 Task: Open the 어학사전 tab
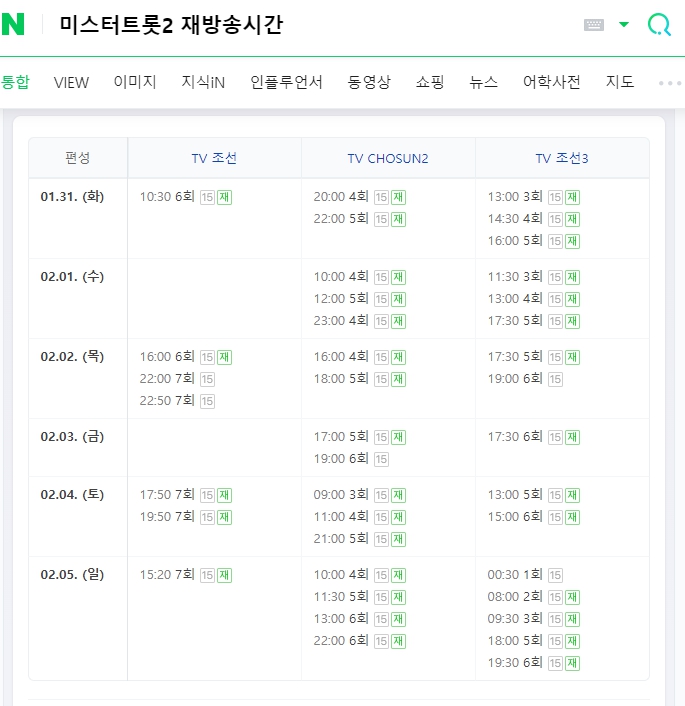pos(552,82)
